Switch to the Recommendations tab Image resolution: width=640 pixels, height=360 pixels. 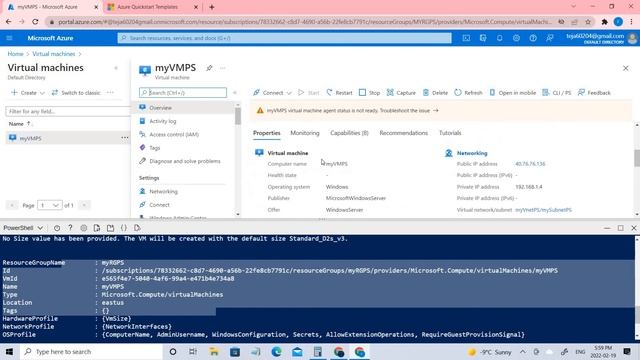coord(404,133)
